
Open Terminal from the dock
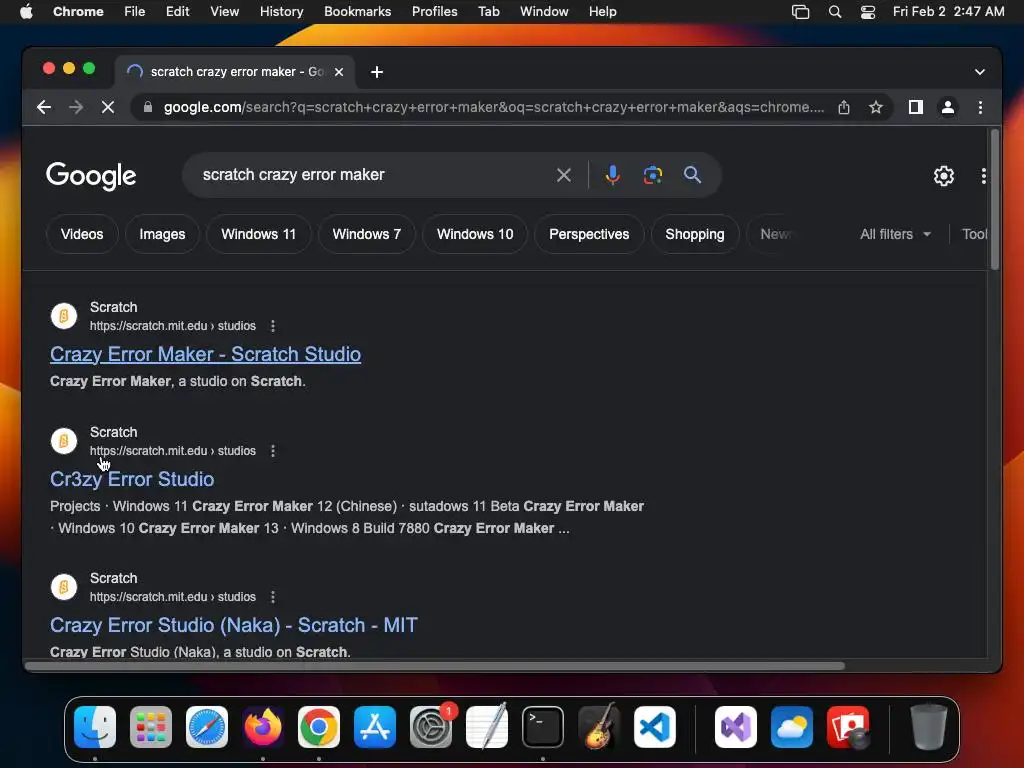point(543,727)
